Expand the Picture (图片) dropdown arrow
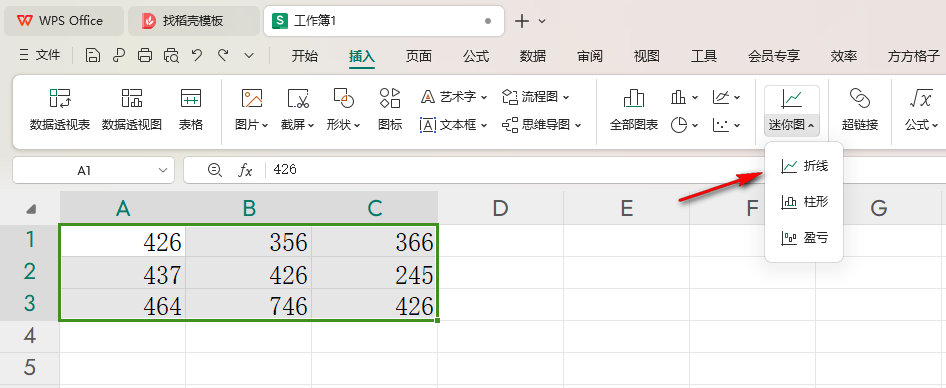 265,126
